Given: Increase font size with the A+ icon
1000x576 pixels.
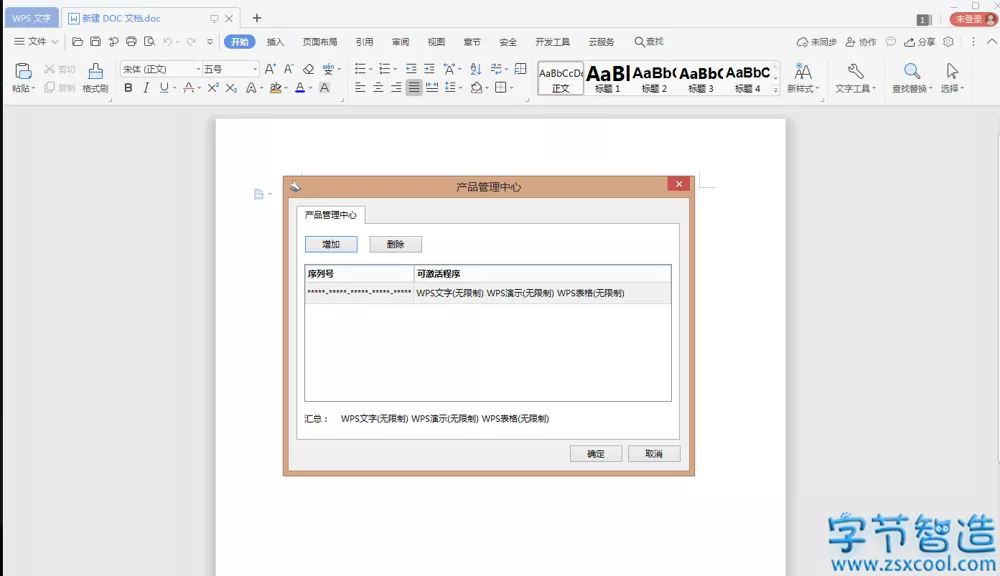Looking at the screenshot, I should tap(270, 69).
